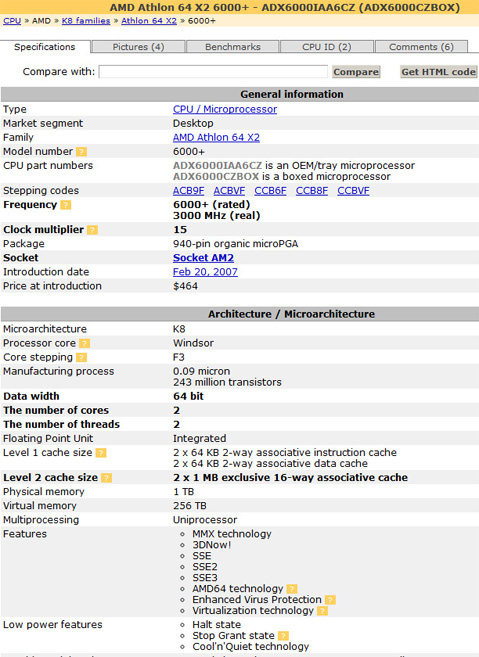Click the 243 million transistors text
The image size is (479, 657).
tap(227, 382)
